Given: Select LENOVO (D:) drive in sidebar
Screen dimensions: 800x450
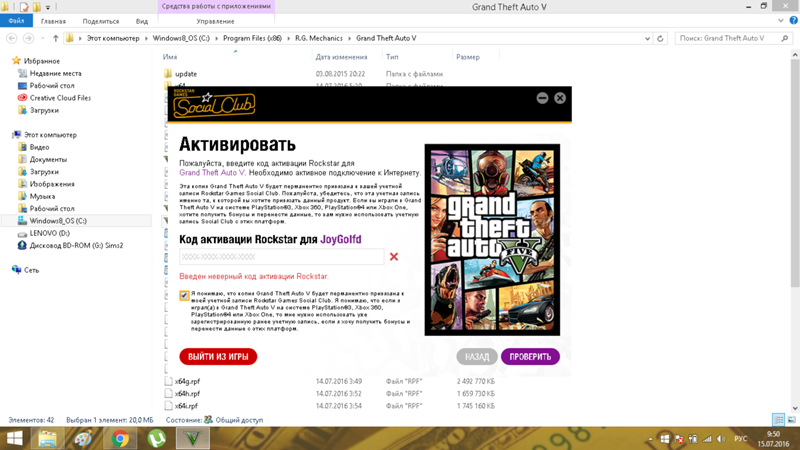Looking at the screenshot, I should point(49,233).
